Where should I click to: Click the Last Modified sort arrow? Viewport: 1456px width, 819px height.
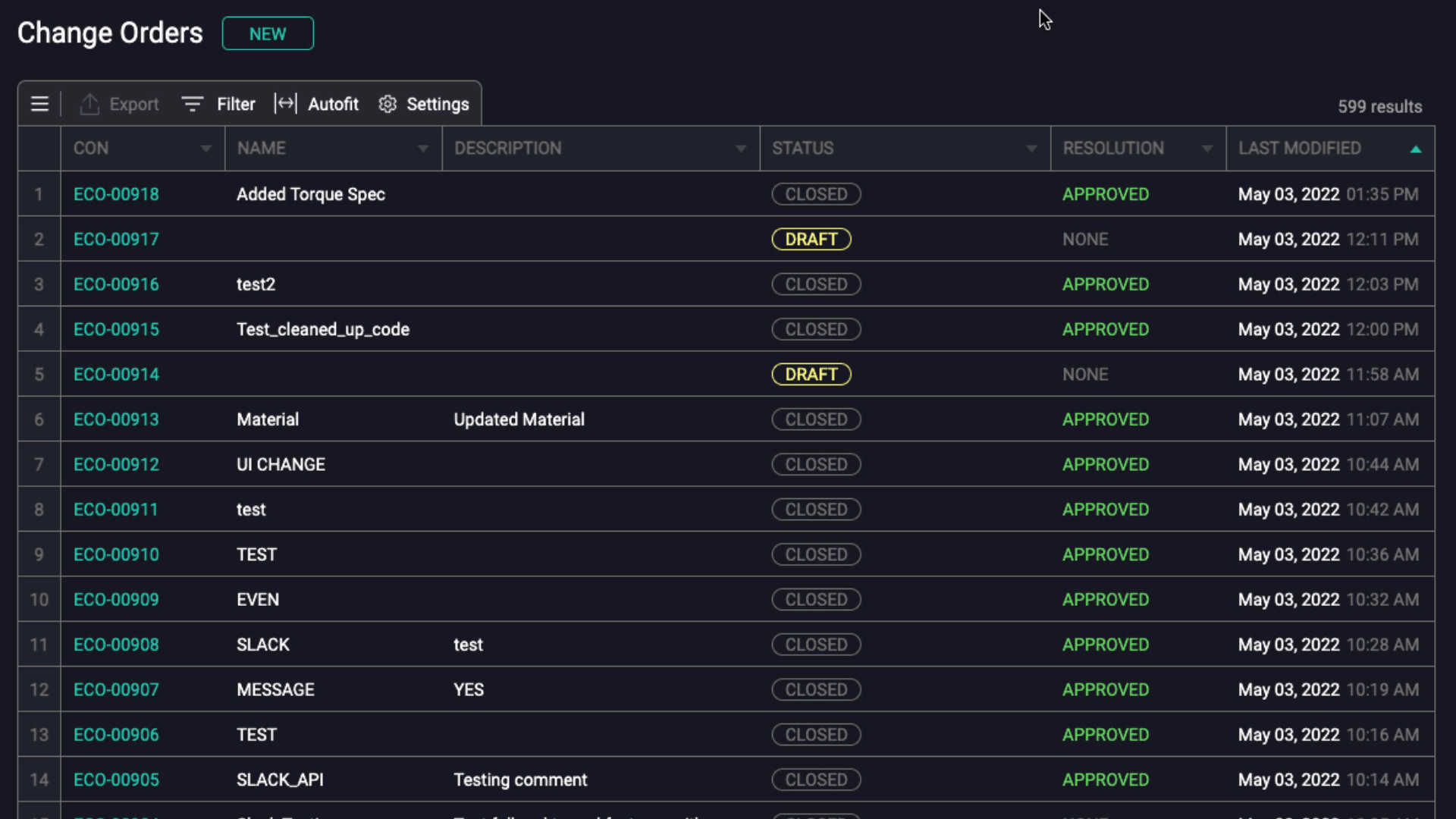(x=1415, y=149)
